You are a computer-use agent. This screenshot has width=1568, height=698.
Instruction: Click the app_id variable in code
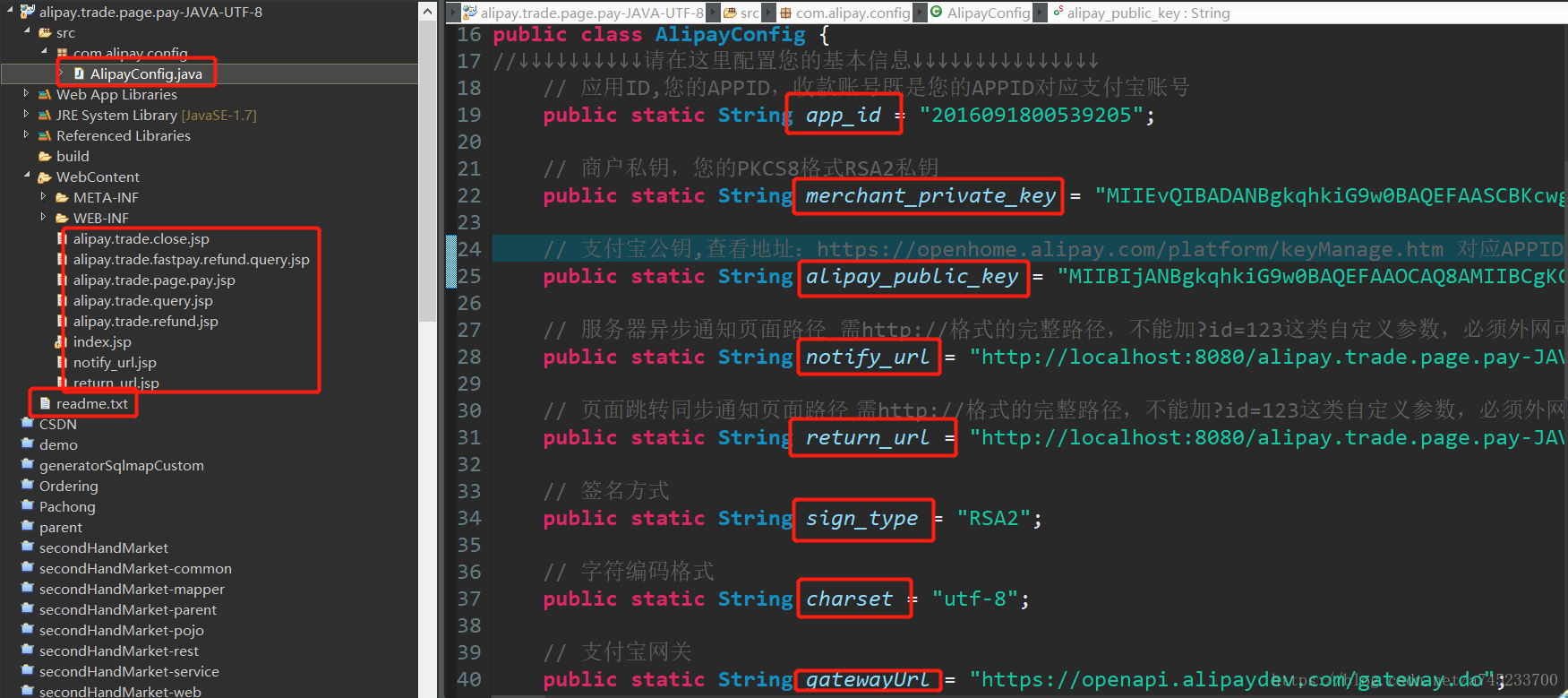point(844,115)
